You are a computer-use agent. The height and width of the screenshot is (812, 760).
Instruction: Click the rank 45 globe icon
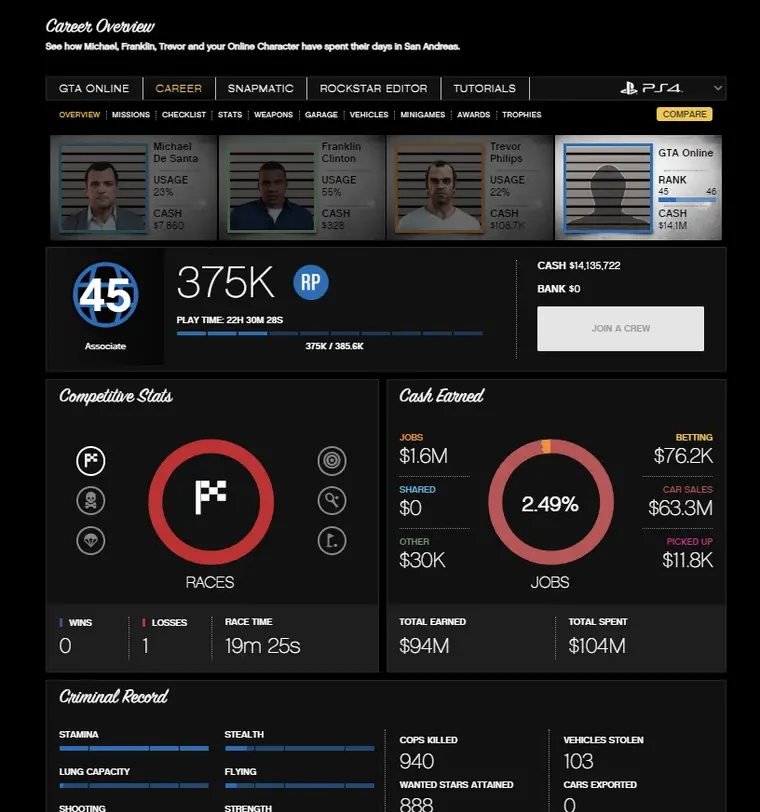tap(106, 295)
